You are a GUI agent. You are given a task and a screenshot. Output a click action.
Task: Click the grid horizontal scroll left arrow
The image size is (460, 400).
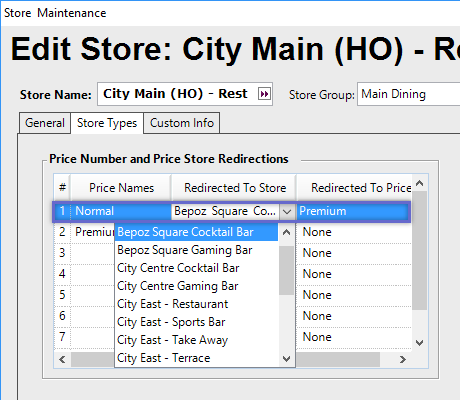coord(62,359)
